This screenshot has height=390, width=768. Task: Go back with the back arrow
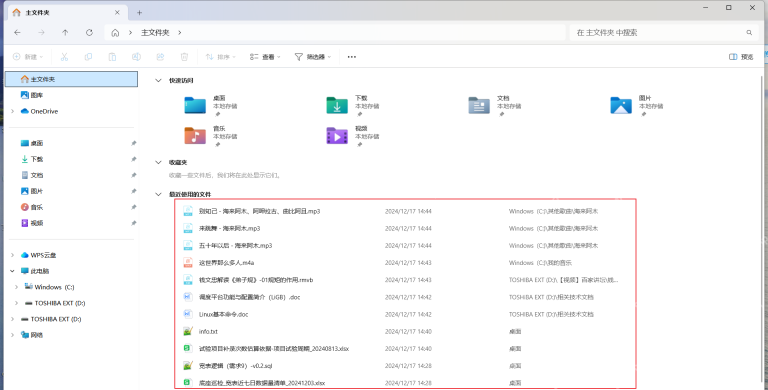click(18, 32)
